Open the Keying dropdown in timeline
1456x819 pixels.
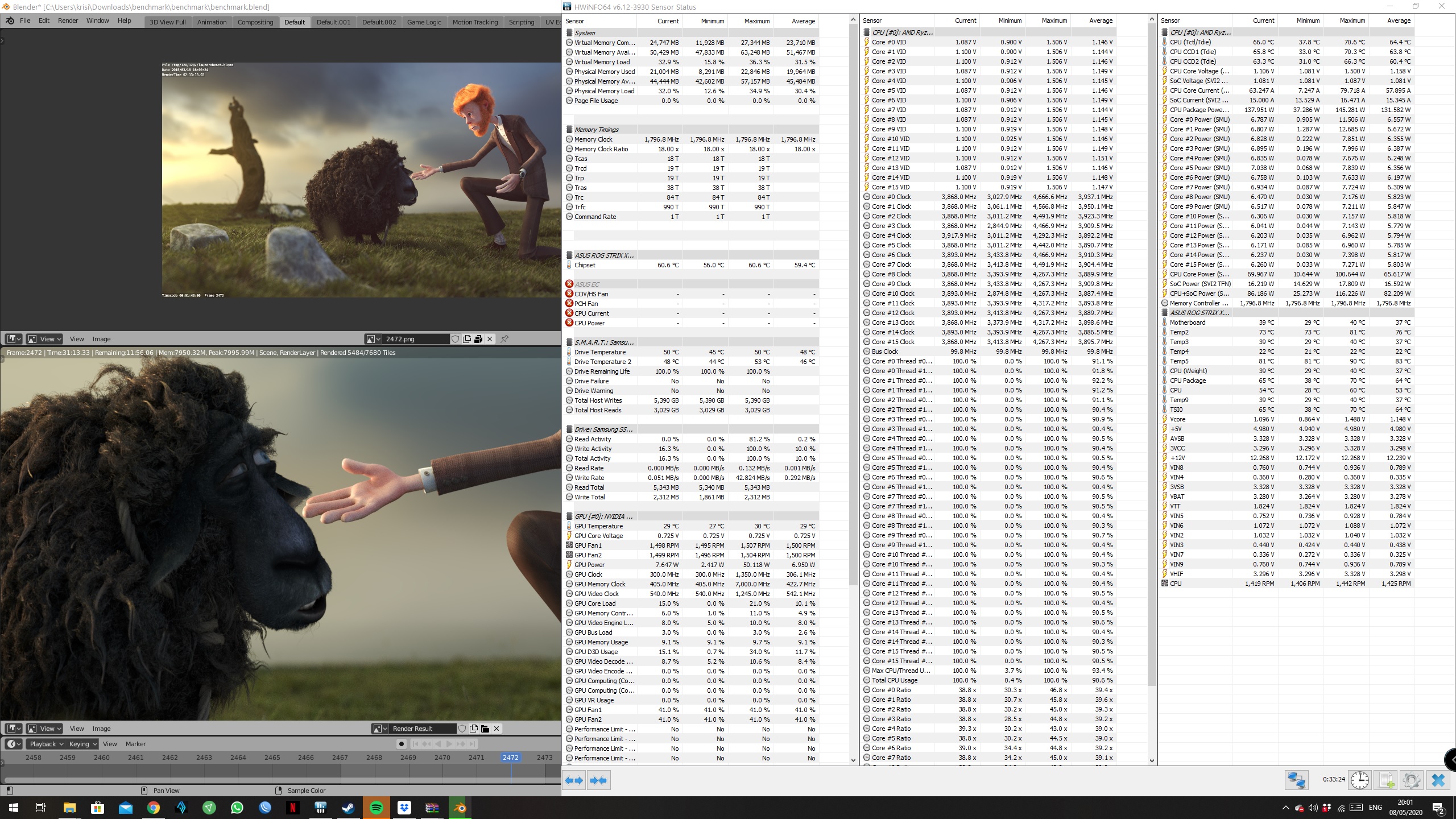[82, 744]
